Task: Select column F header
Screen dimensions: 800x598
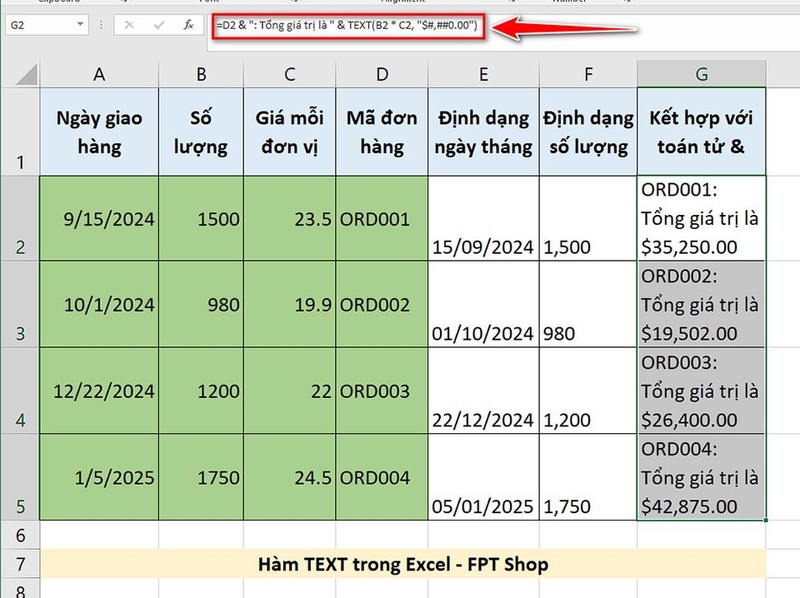Action: 588,74
